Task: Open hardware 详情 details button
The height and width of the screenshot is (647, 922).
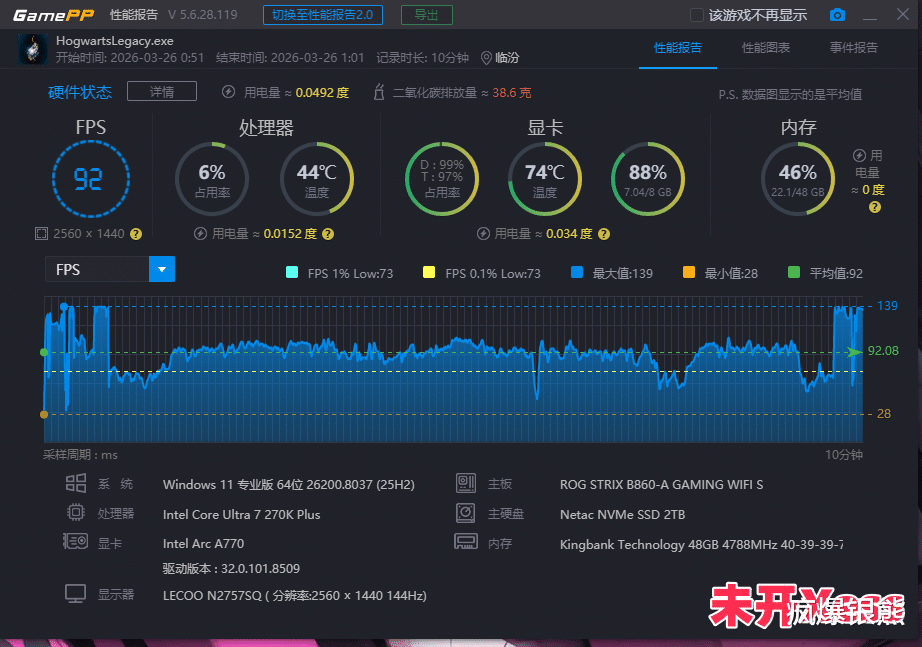Action: (x=162, y=92)
